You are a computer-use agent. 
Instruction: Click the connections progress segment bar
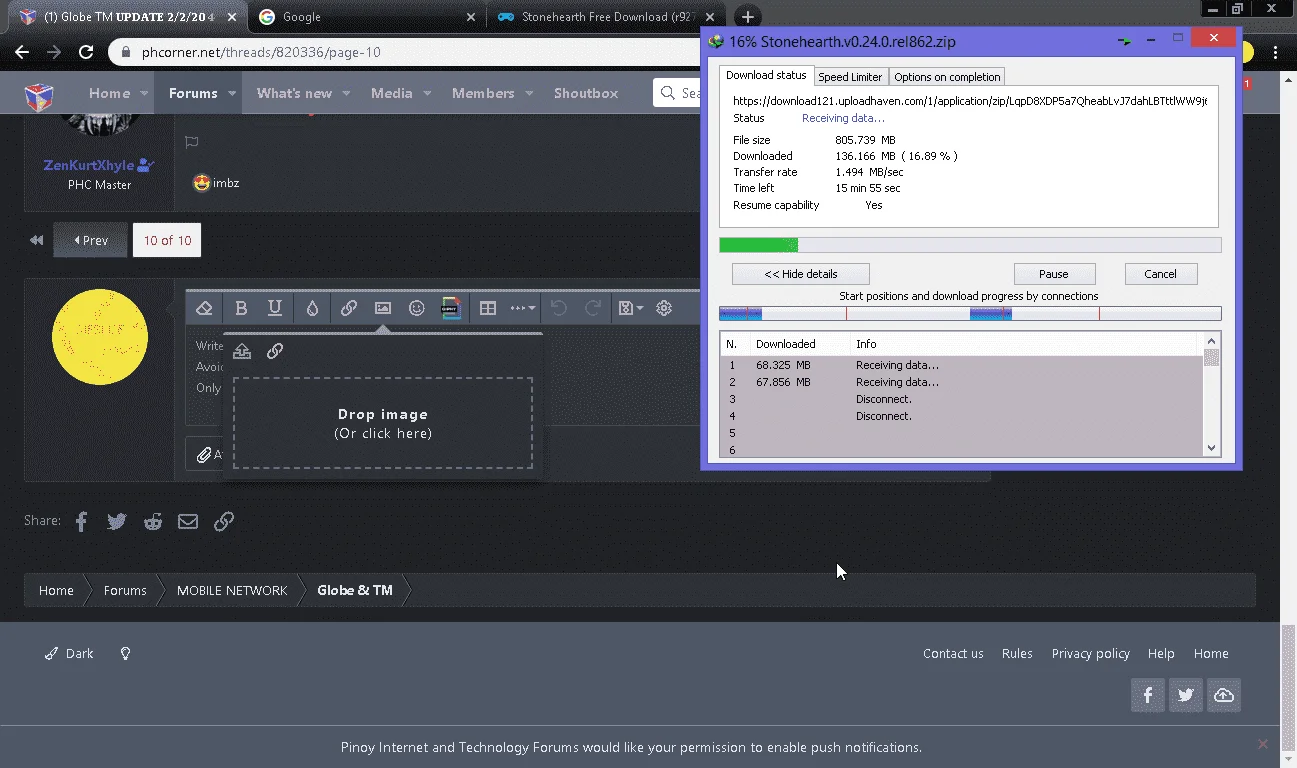[970, 314]
